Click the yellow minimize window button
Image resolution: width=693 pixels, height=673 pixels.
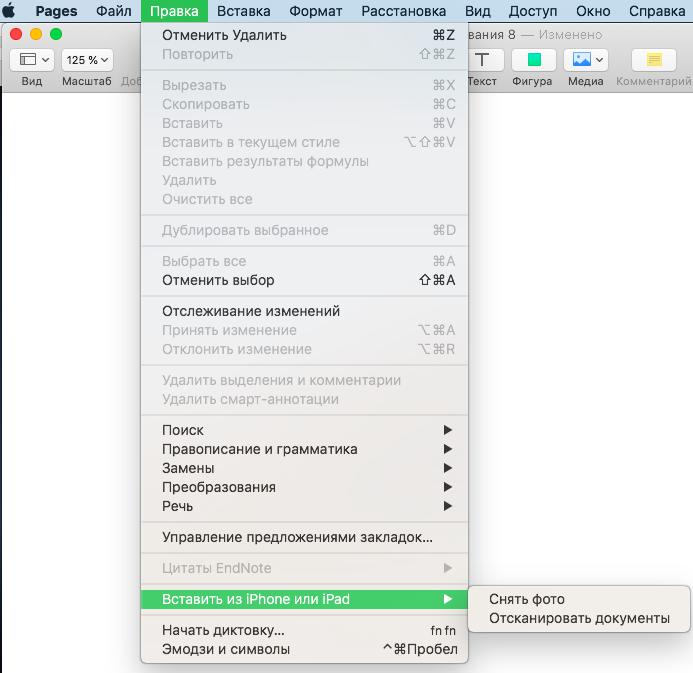[x=36, y=34]
